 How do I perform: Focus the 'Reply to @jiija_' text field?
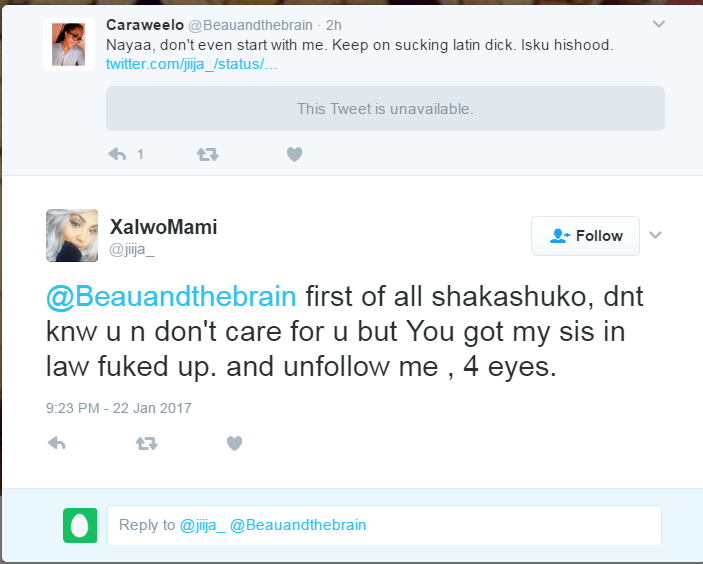384,525
